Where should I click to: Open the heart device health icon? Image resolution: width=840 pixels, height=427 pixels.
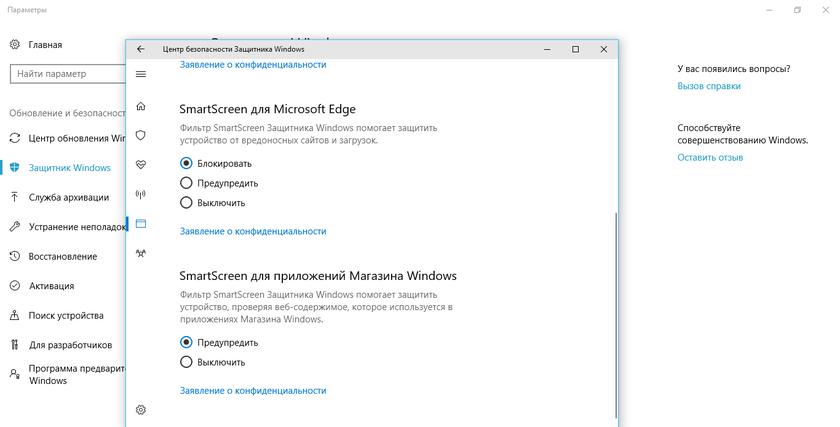[x=140, y=164]
